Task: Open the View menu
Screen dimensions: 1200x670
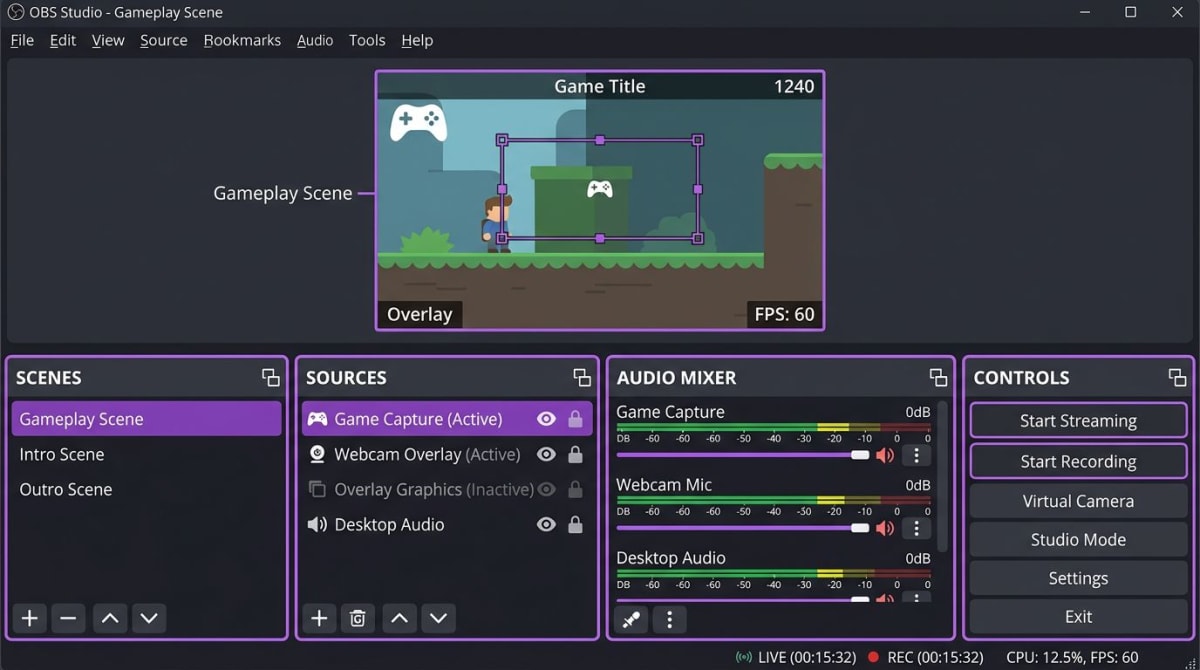Action: click(x=108, y=40)
